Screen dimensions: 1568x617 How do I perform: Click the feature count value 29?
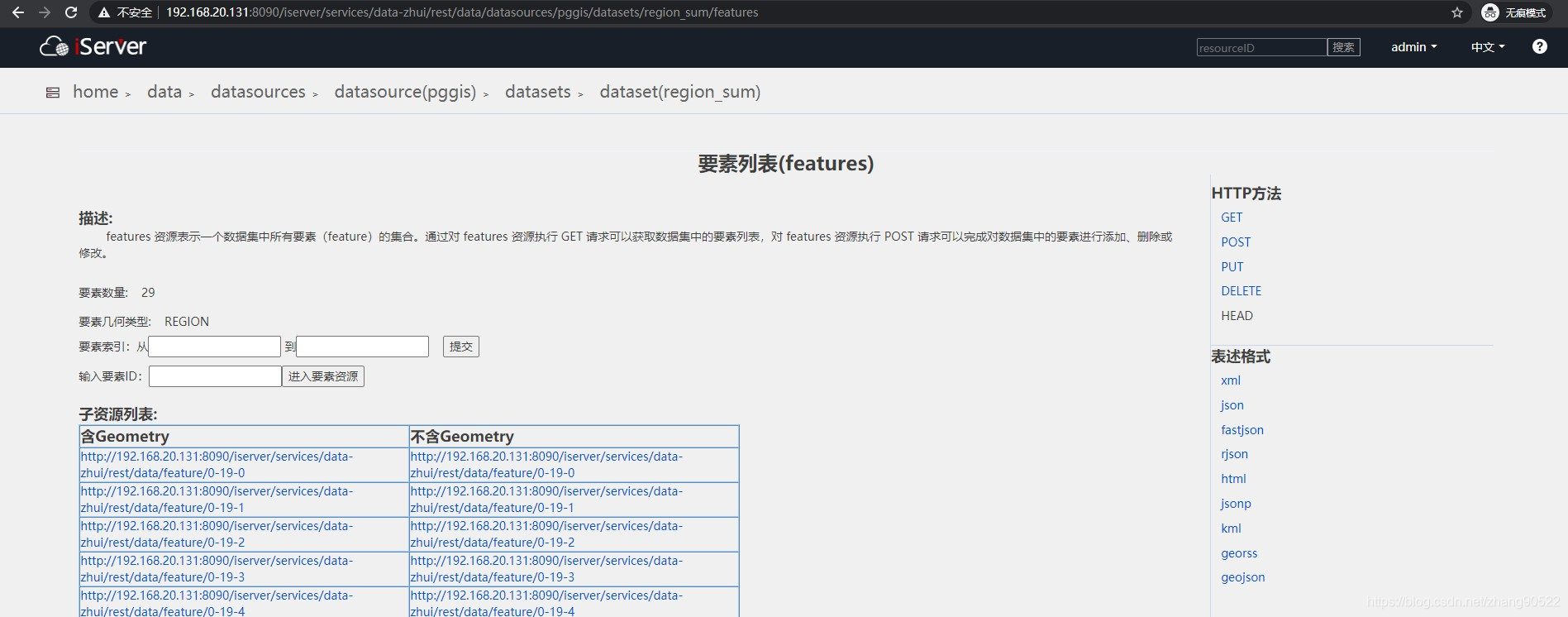(x=148, y=293)
